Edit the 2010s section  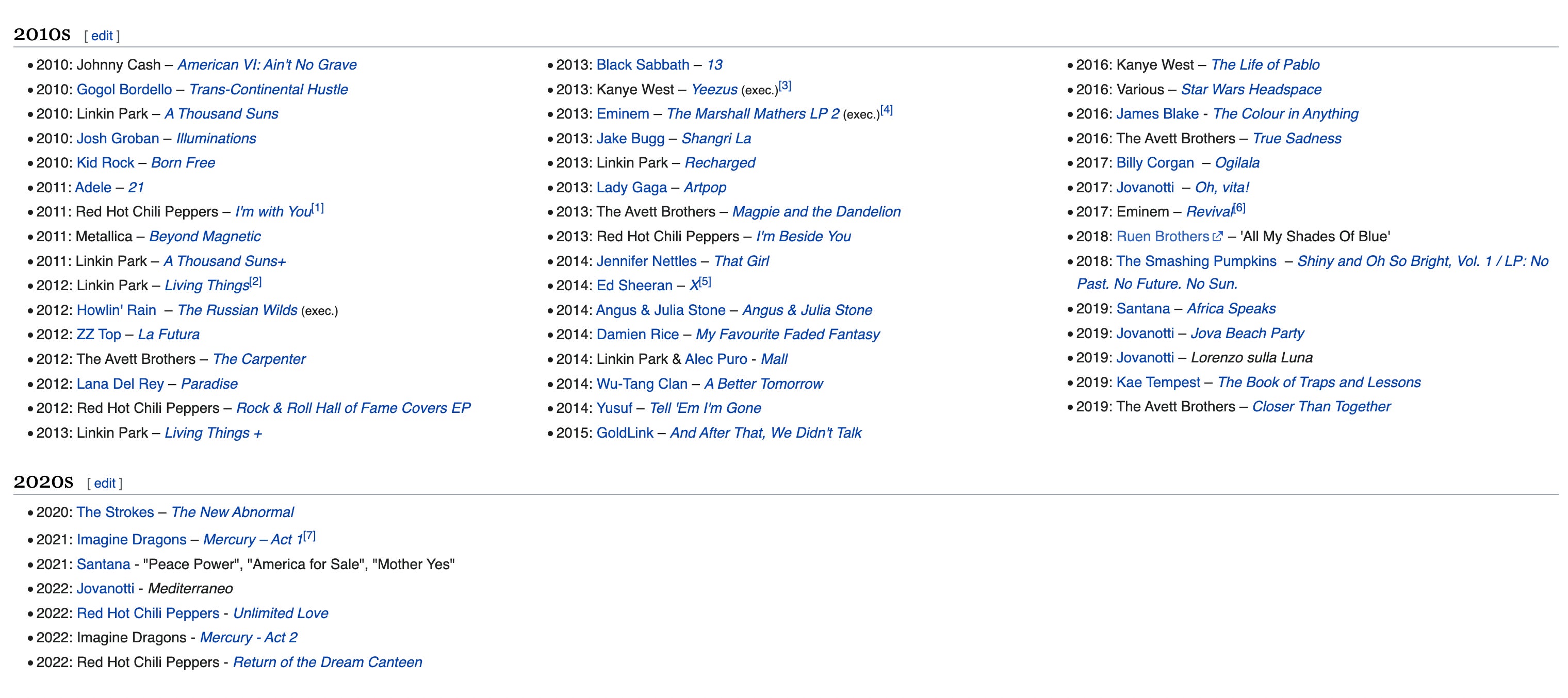pos(102,36)
